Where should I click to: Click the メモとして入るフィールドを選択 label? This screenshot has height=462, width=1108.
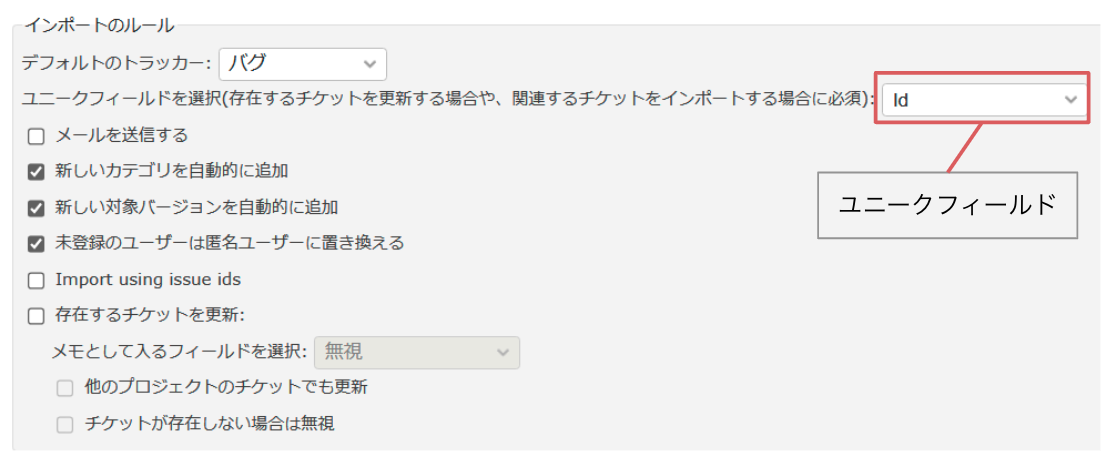pos(179,352)
